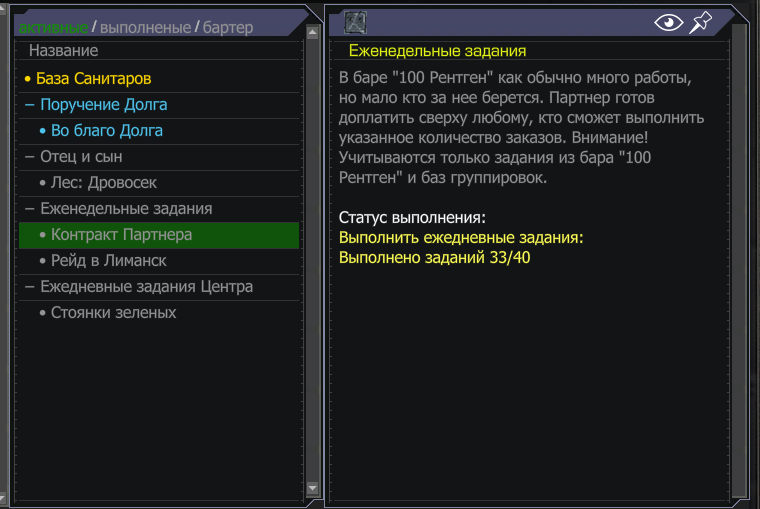Click the quest thumbnail icon in header
This screenshot has width=760, height=509.
pyautogui.click(x=355, y=23)
